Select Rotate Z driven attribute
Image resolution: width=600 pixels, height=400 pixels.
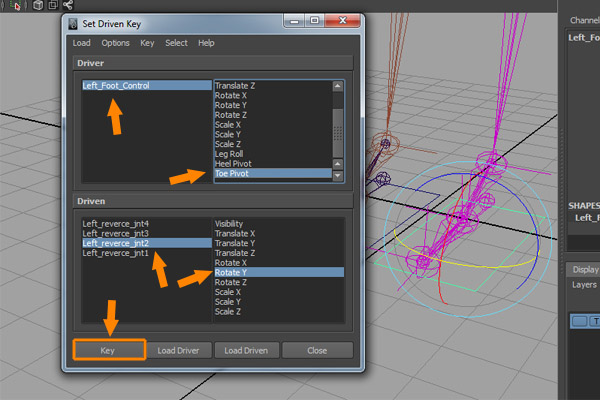tap(231, 282)
